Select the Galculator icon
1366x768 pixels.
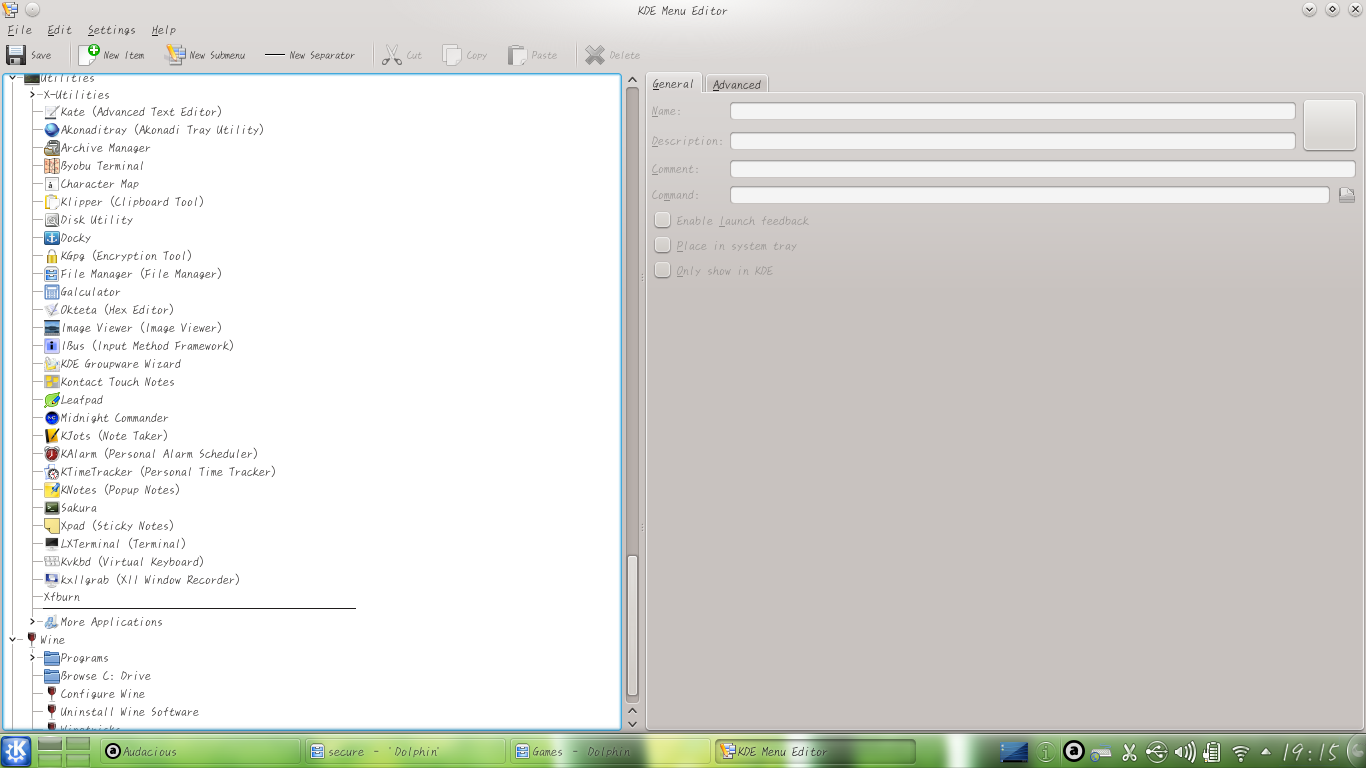(x=52, y=292)
